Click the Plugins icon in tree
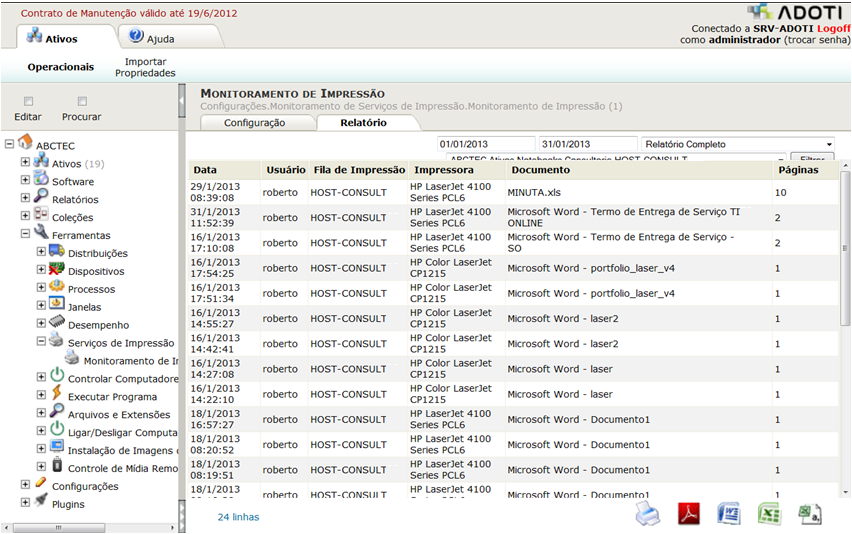Viewport: 852px width, 534px height. pyautogui.click(x=41, y=501)
